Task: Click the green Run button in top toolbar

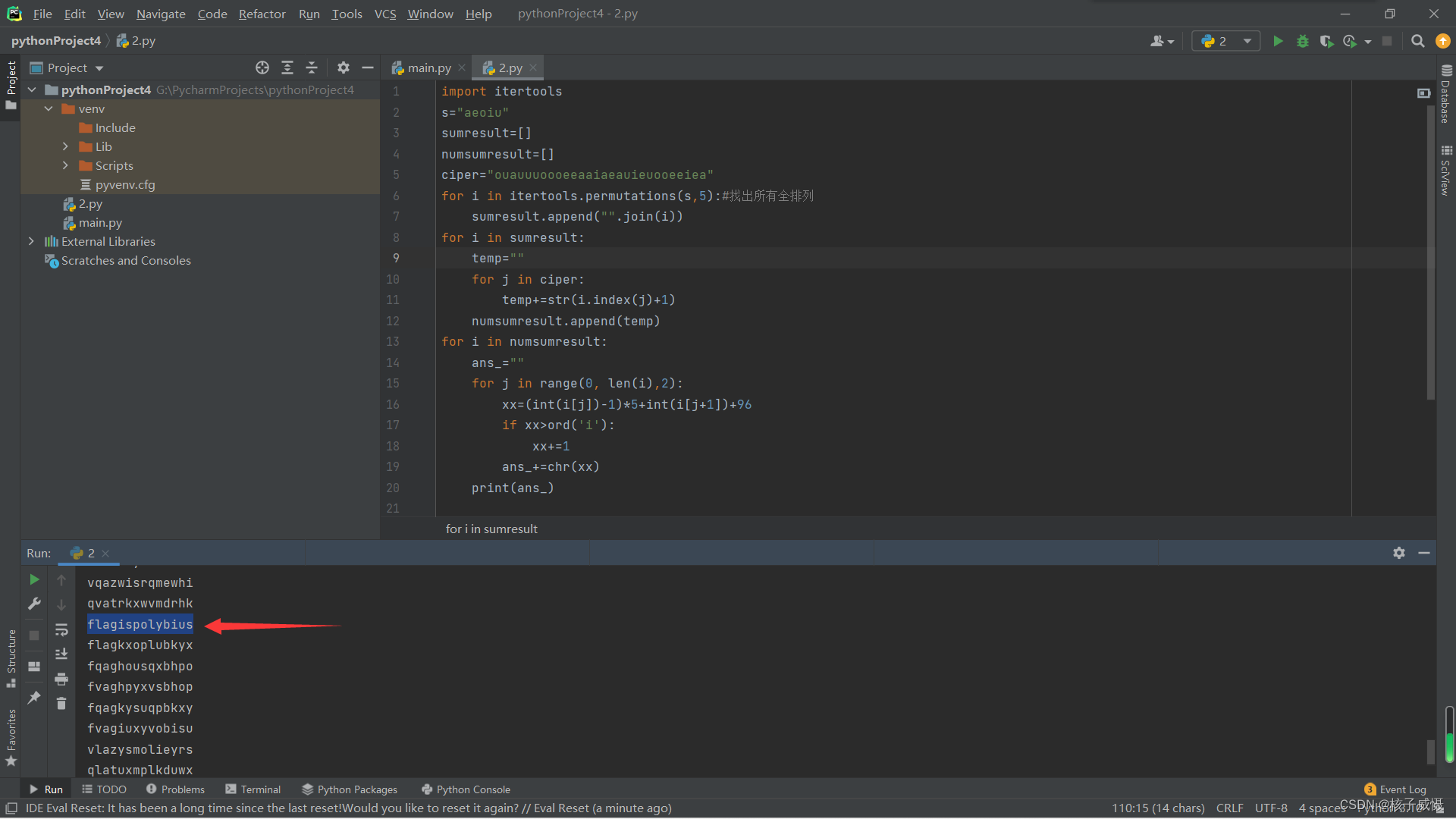Action: pos(1278,41)
